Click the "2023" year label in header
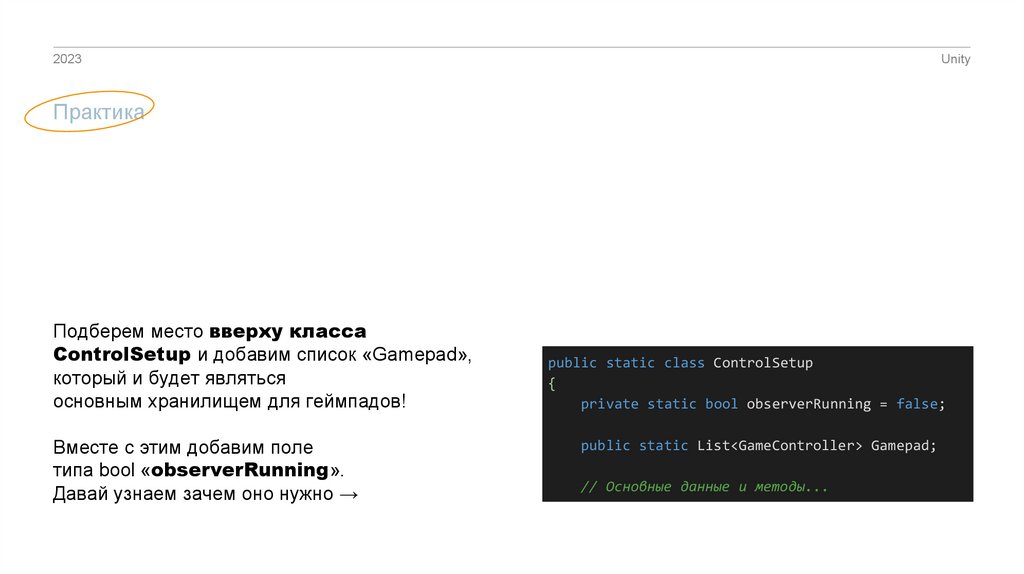The image size is (1024, 574). (x=67, y=60)
